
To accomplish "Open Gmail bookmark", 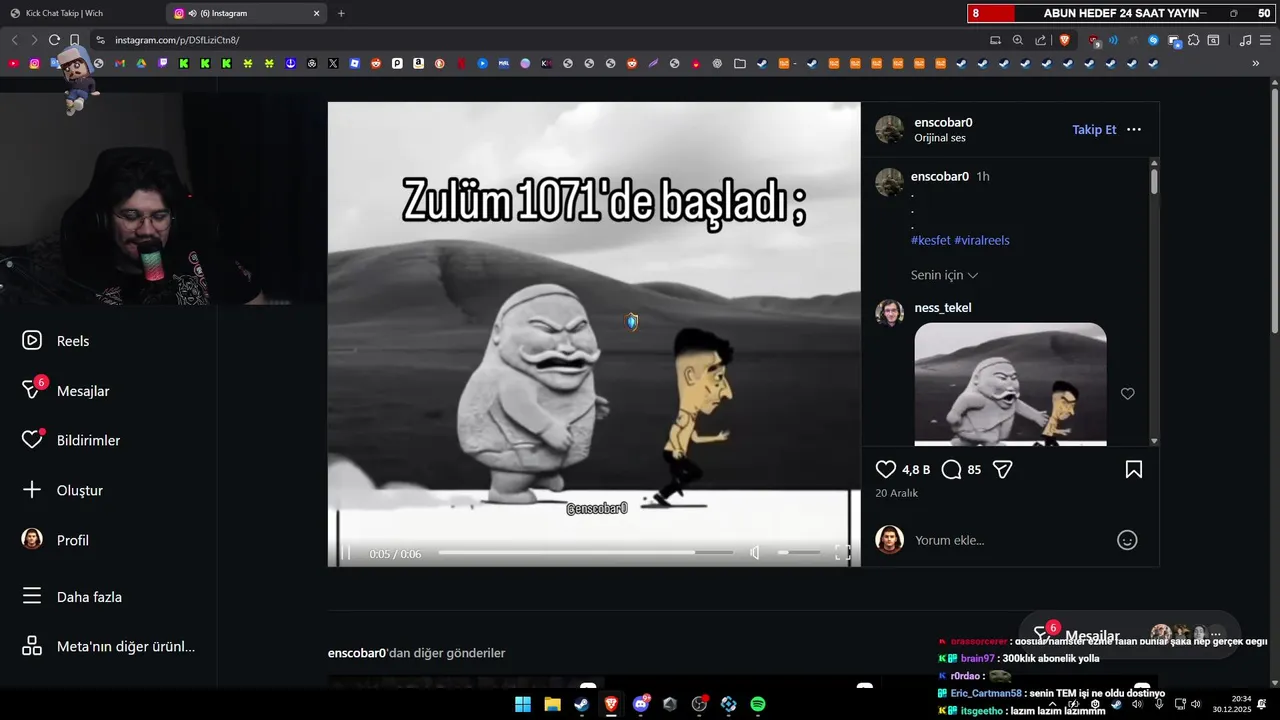I will pyautogui.click(x=120, y=63).
